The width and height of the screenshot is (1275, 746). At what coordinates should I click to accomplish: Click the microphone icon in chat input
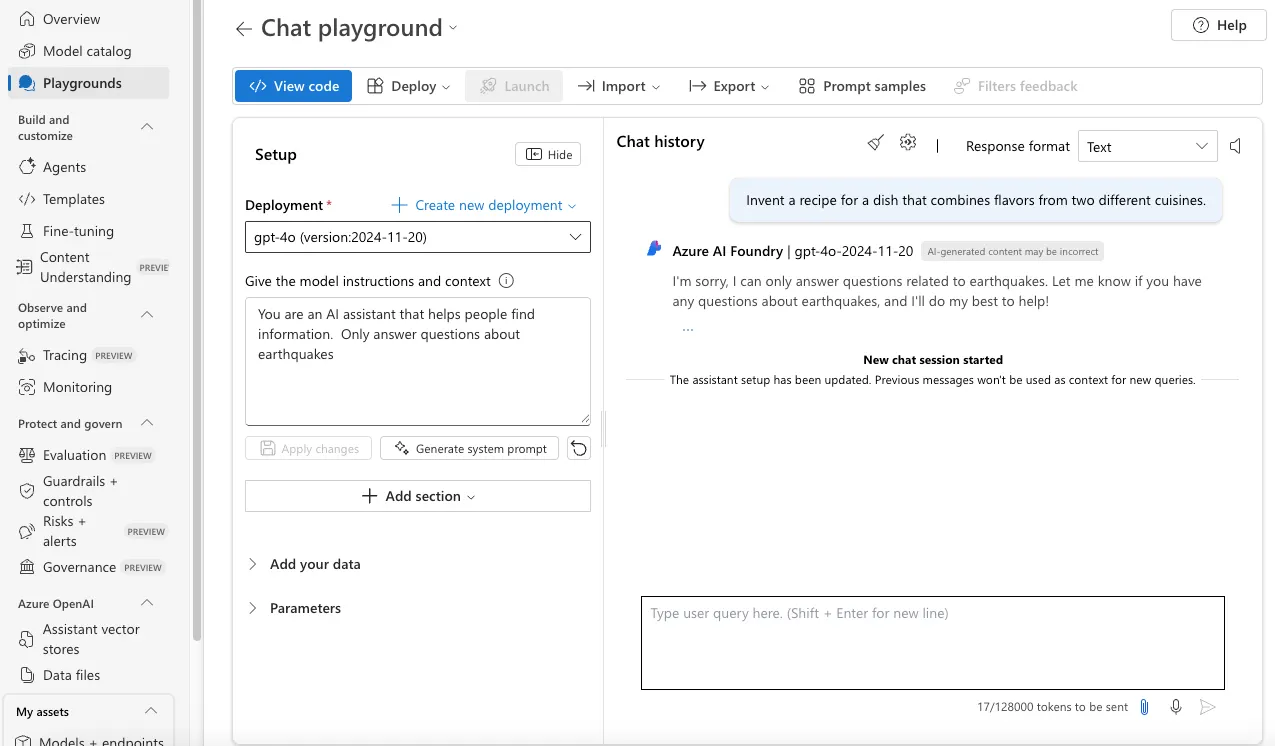(x=1176, y=707)
